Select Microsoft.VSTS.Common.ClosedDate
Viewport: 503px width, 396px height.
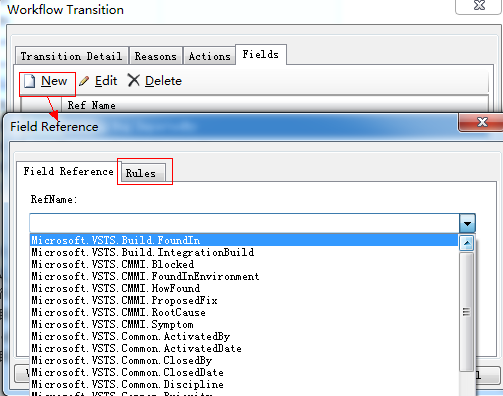pos(244,372)
